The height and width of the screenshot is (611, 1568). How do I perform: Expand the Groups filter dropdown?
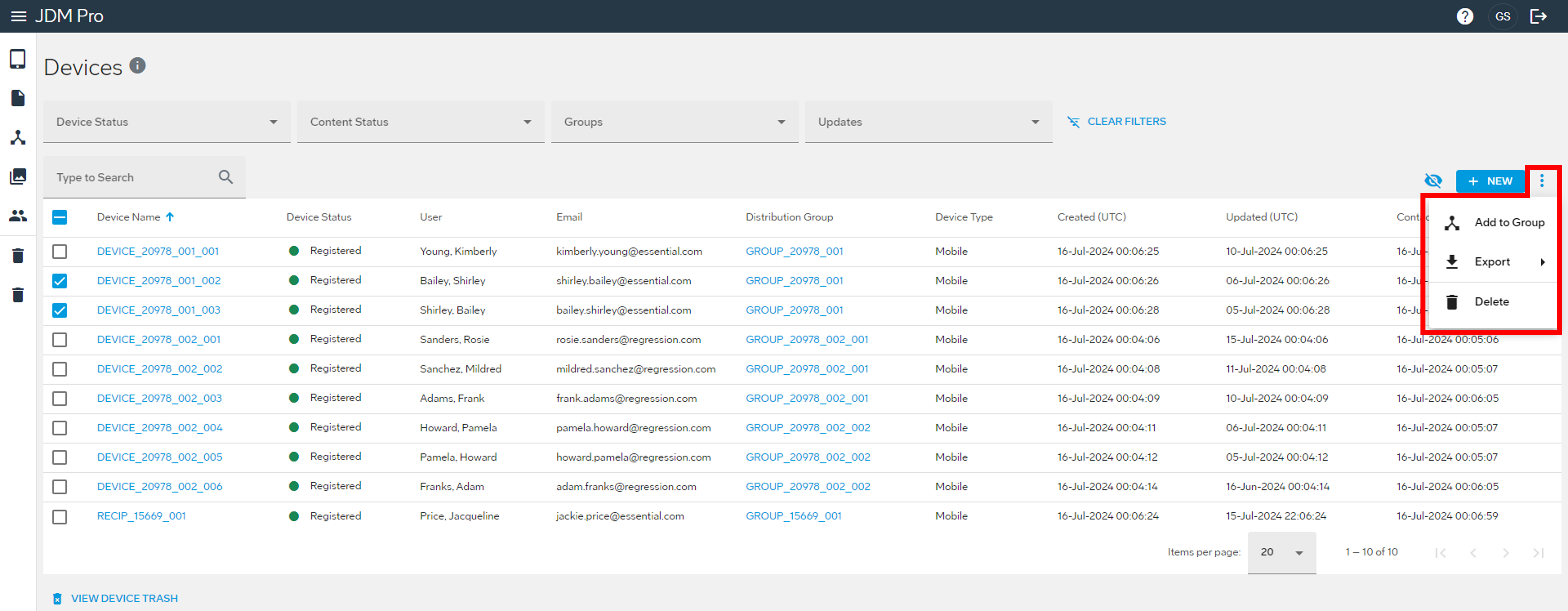coord(675,122)
